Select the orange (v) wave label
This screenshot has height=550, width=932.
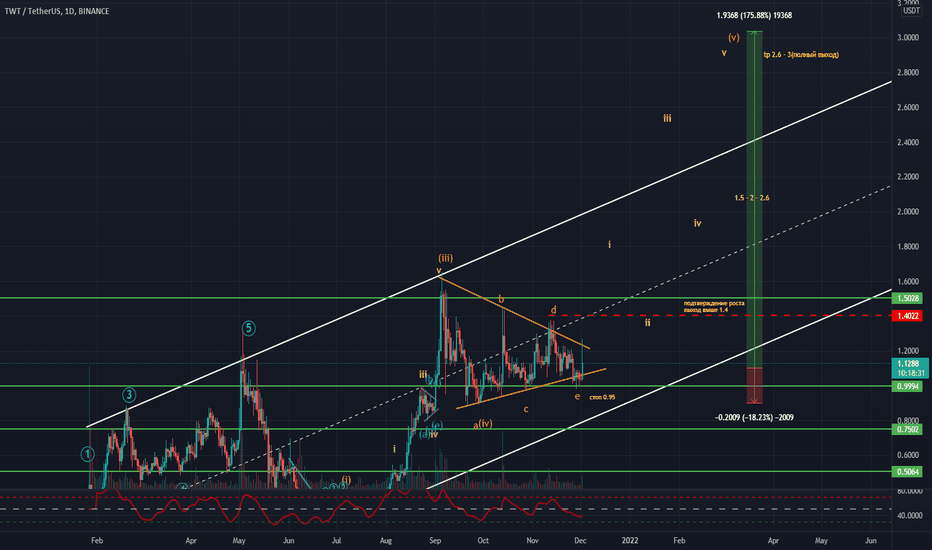pos(734,37)
